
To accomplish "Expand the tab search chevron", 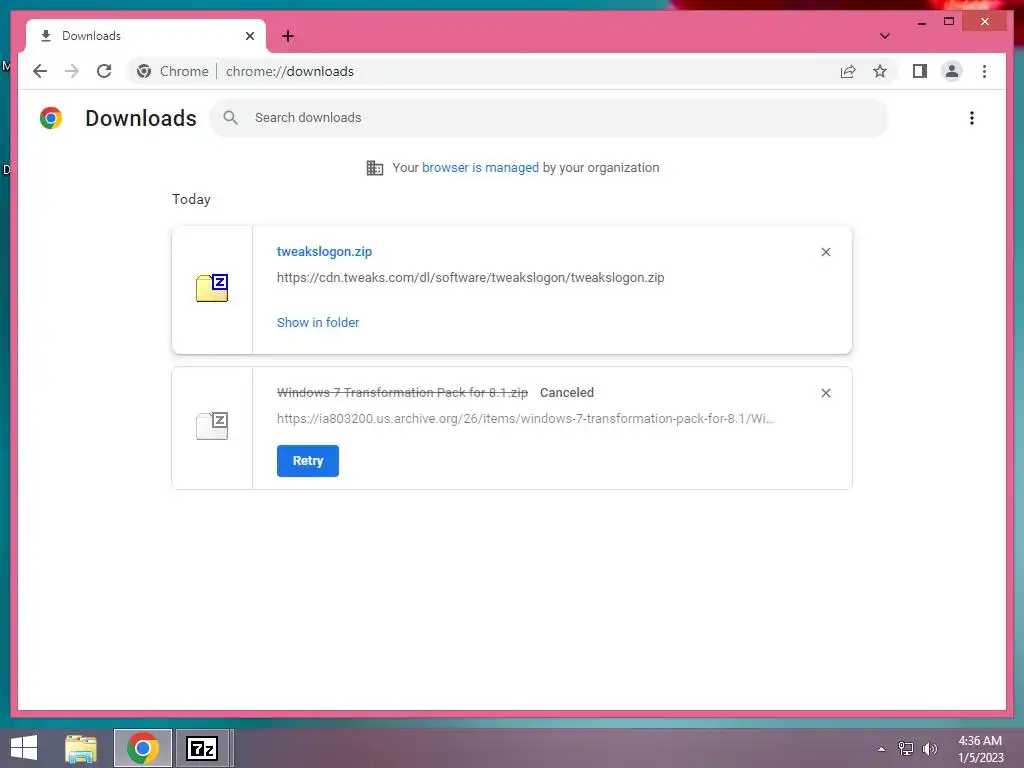I will pyautogui.click(x=884, y=36).
